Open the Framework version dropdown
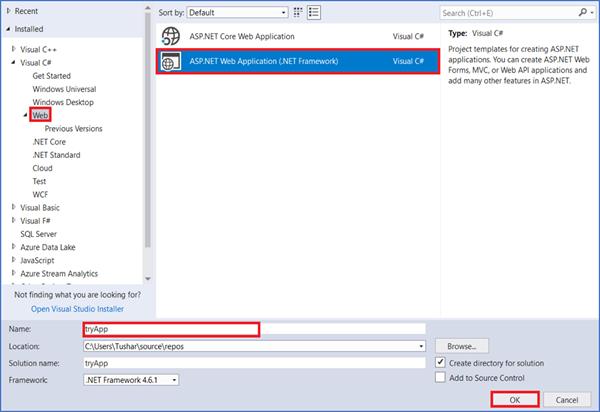Viewport: 600px width, 412px height. click(131, 380)
